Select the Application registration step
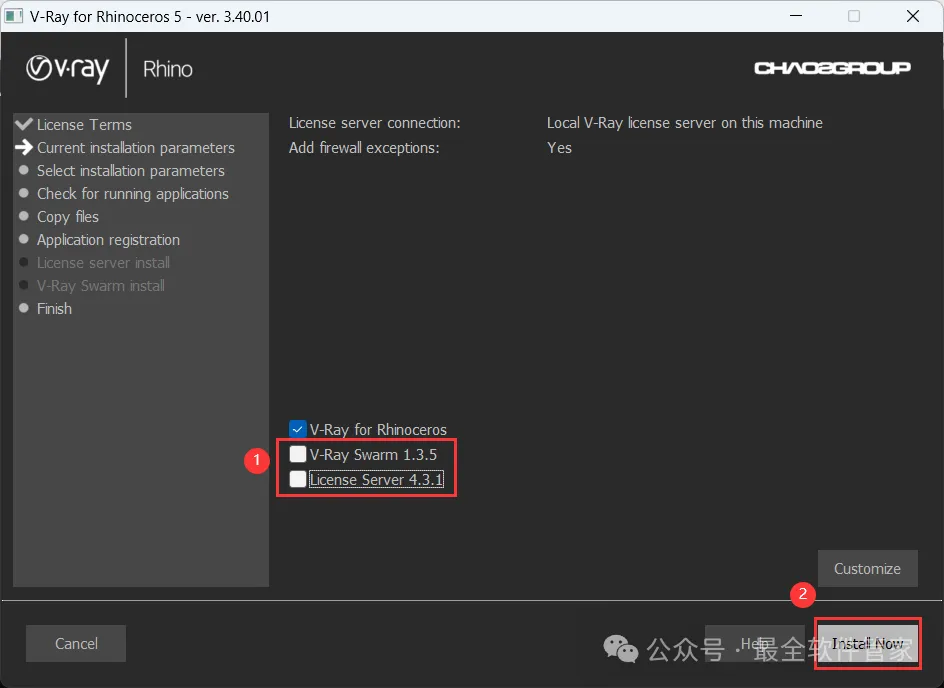 point(108,240)
